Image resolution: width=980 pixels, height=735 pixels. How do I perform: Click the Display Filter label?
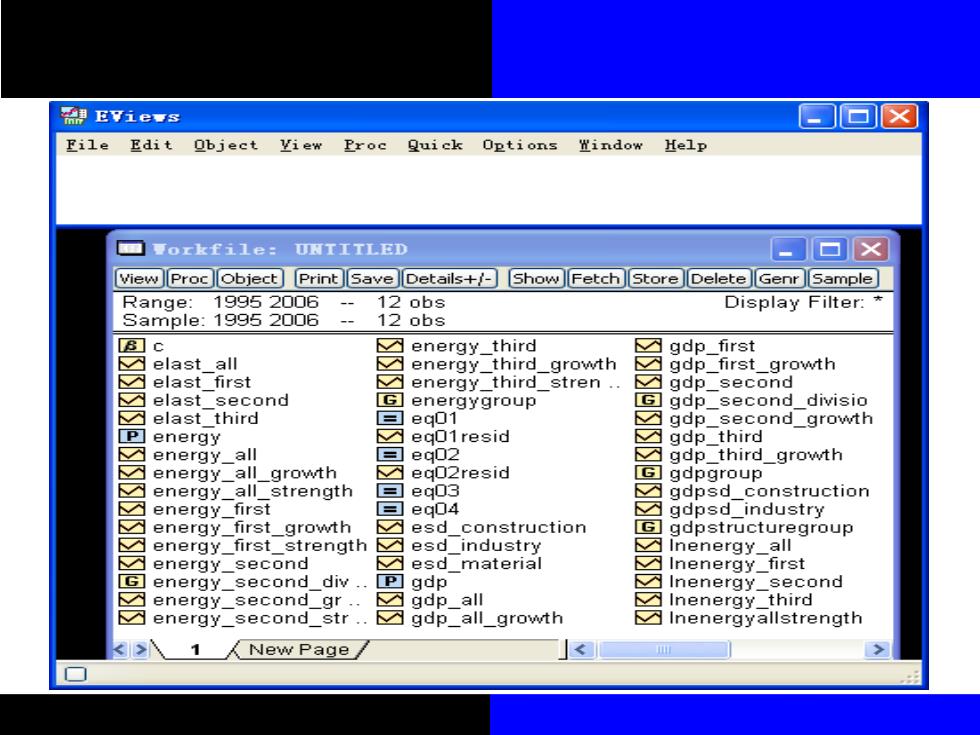[x=804, y=302]
